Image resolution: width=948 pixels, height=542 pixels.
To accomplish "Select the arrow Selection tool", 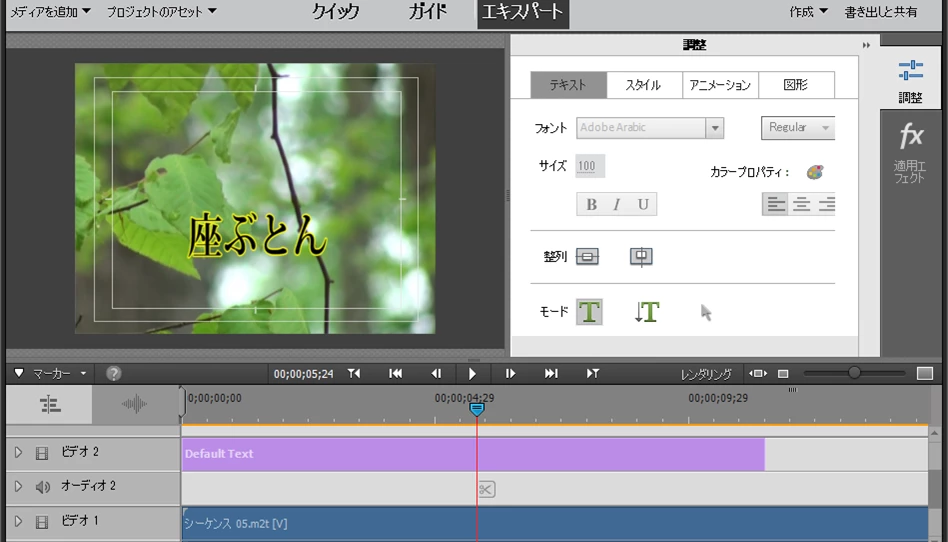I will [706, 313].
